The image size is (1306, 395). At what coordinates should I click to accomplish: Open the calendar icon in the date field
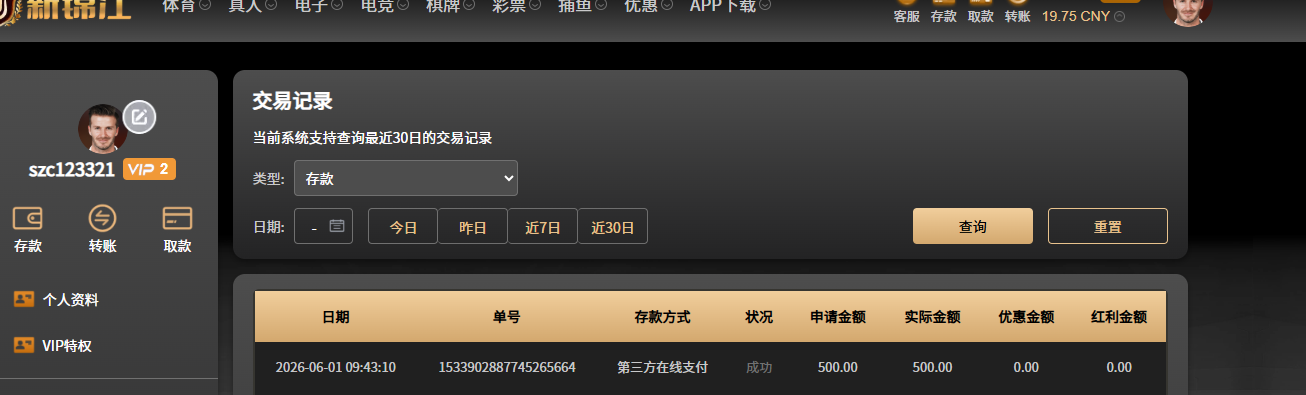click(337, 226)
